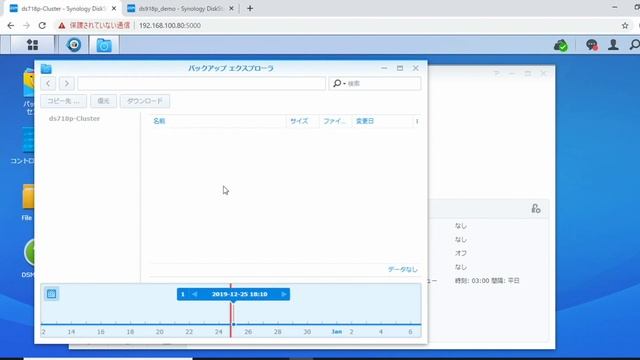Reload the browser page
The height and width of the screenshot is (360, 640).
(x=42, y=25)
